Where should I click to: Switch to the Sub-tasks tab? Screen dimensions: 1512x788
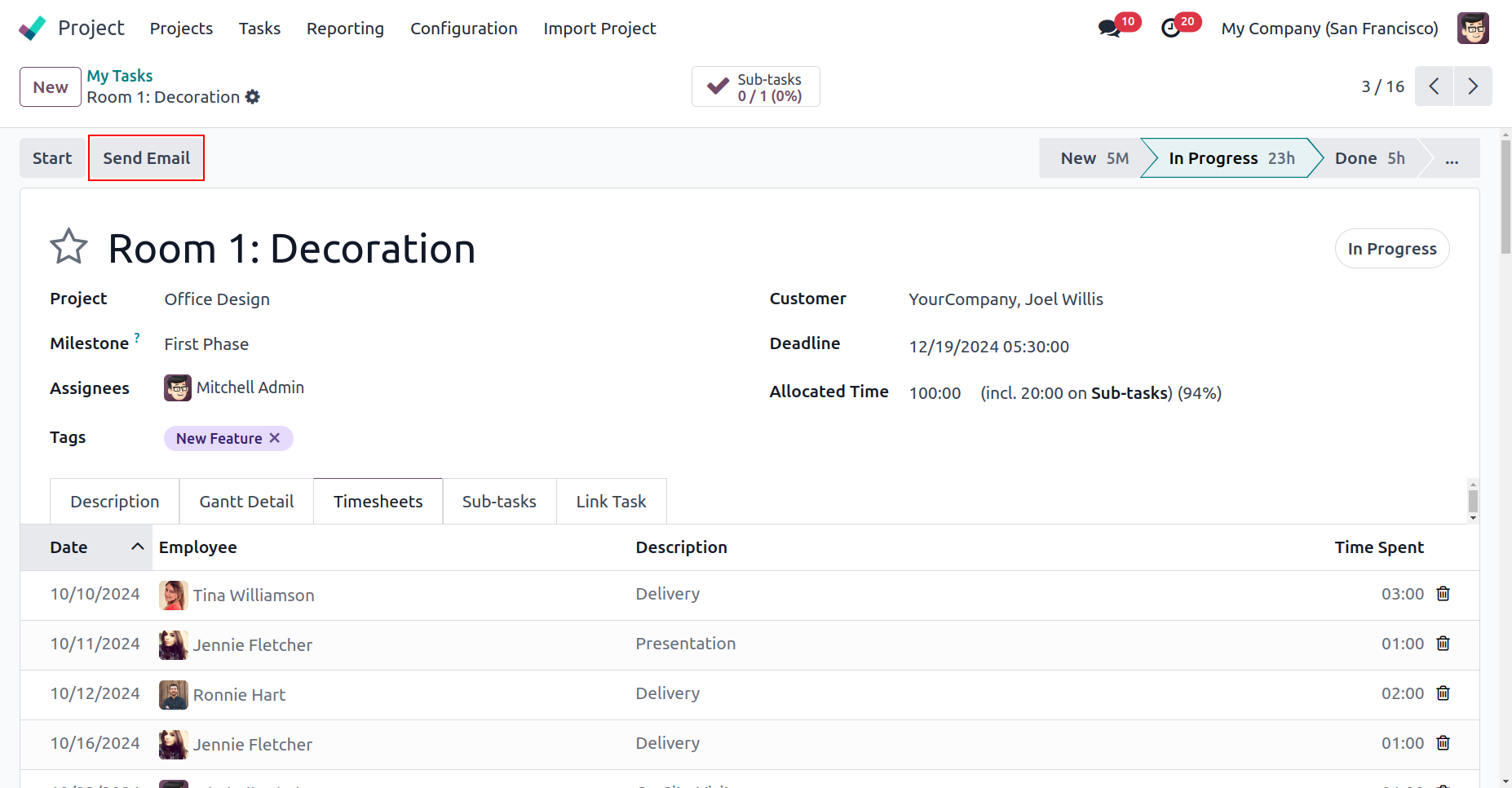(x=499, y=502)
